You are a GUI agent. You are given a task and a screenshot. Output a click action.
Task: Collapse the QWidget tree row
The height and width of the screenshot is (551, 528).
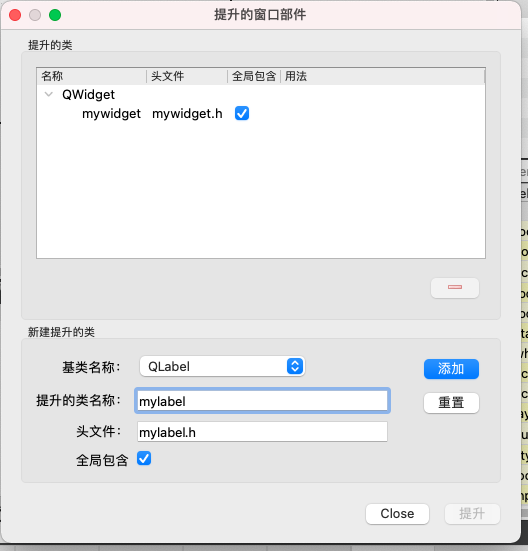pos(49,94)
